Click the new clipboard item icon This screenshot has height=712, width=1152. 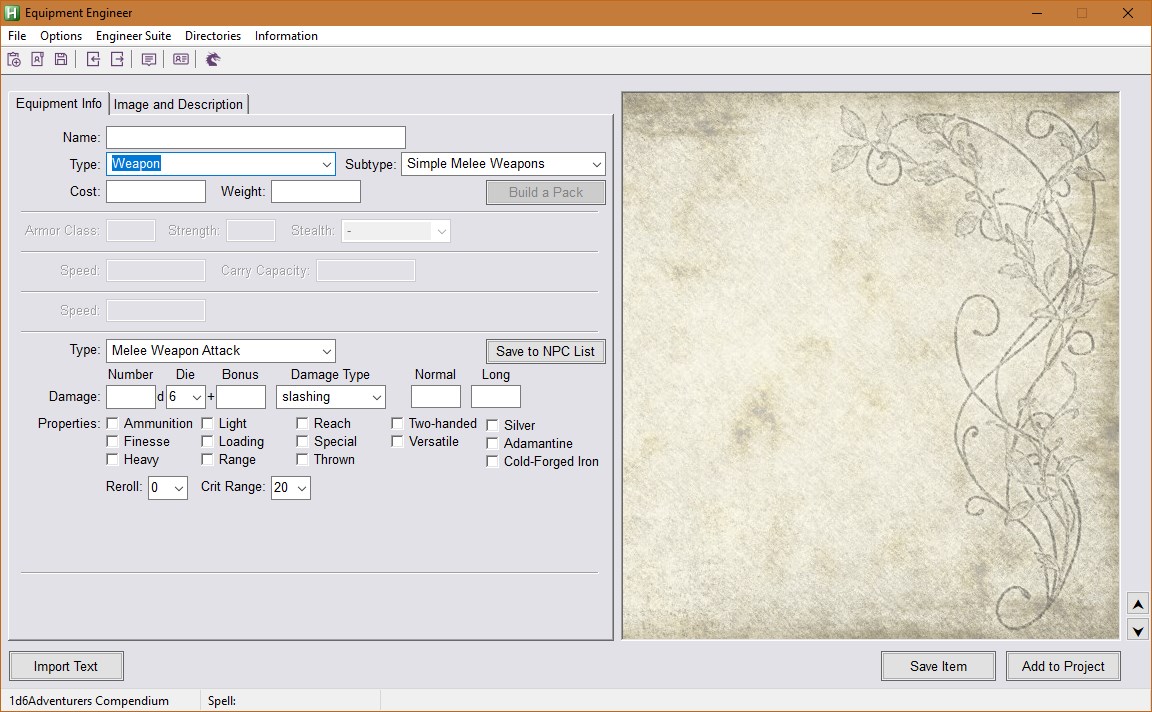pos(14,59)
